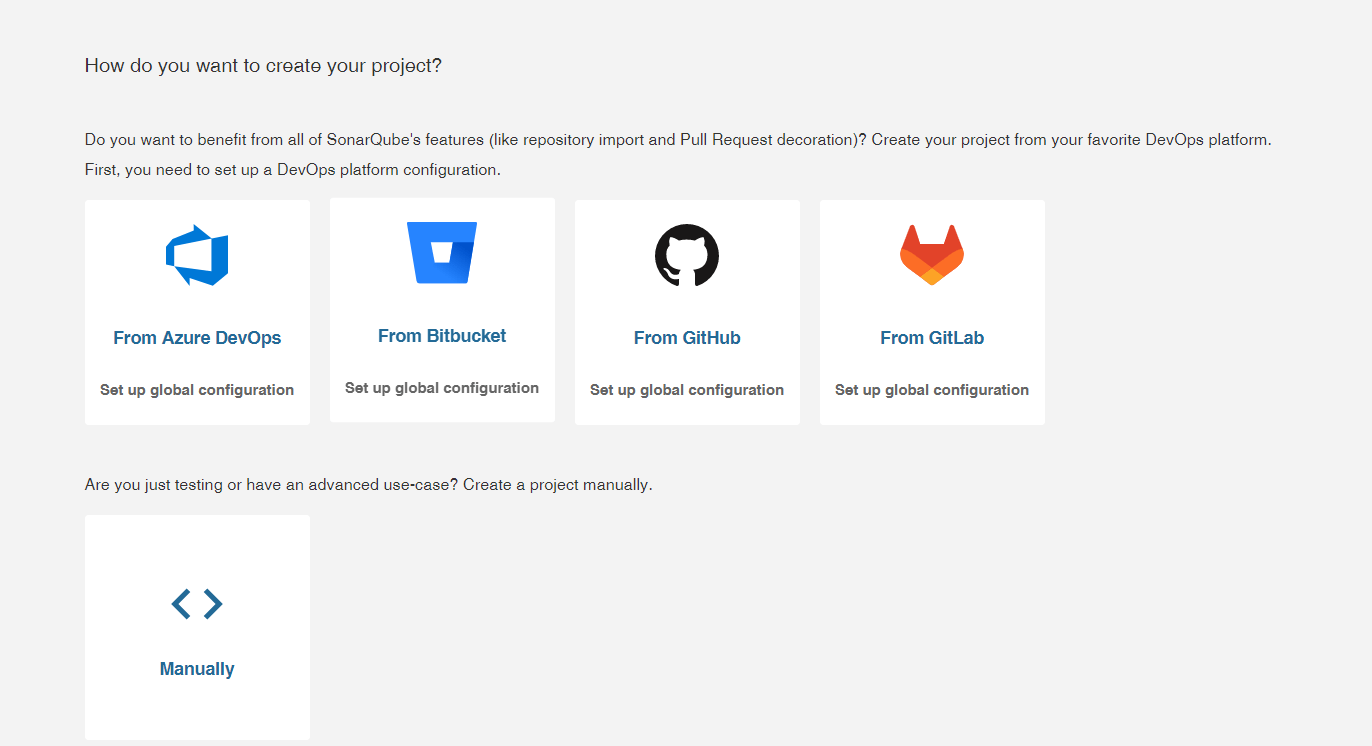Click blank top edge of the GitHub card
This screenshot has height=746, width=1372.
[687, 209]
